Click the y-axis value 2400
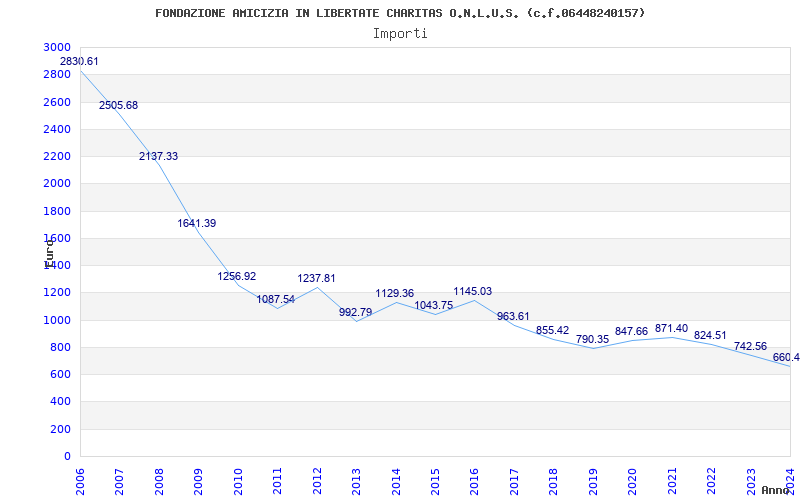This screenshot has width=800, height=500. click(57, 129)
